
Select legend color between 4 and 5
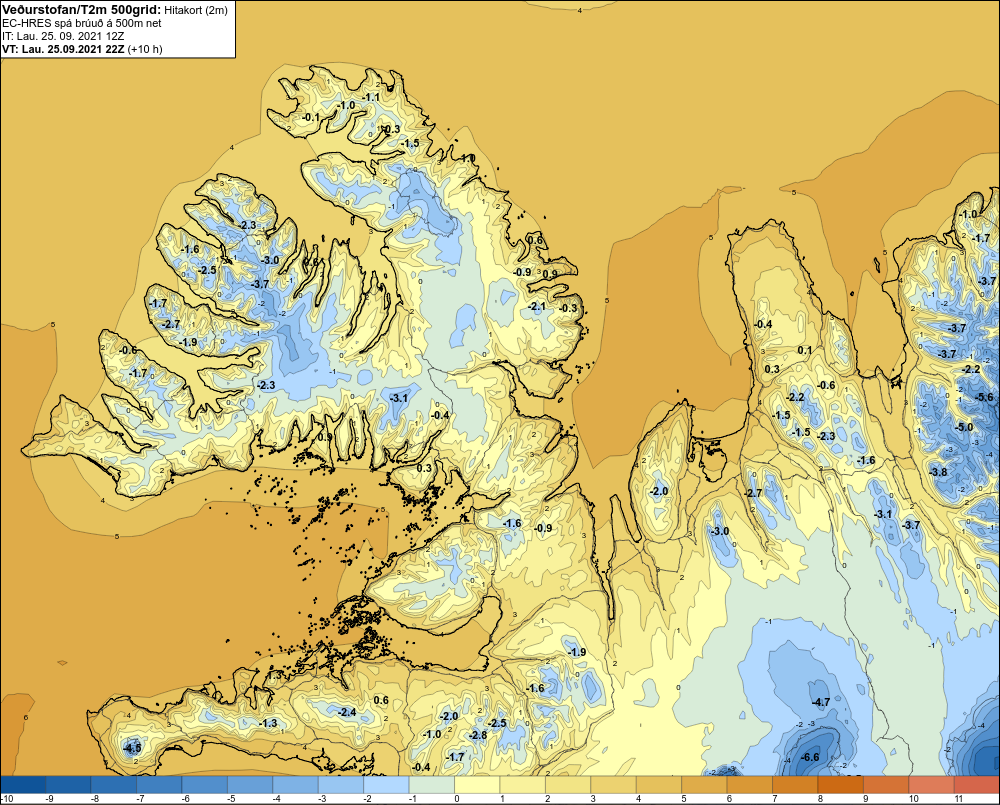click(659, 784)
